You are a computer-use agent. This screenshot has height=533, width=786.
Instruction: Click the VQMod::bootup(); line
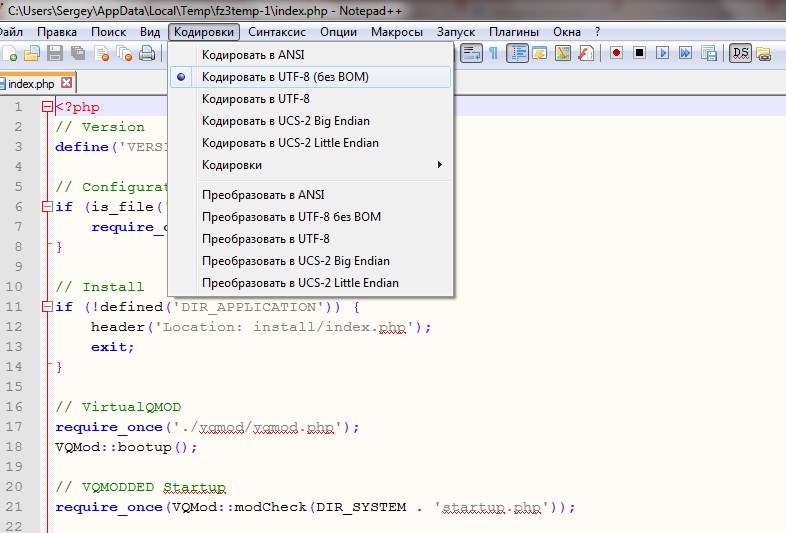(x=126, y=447)
